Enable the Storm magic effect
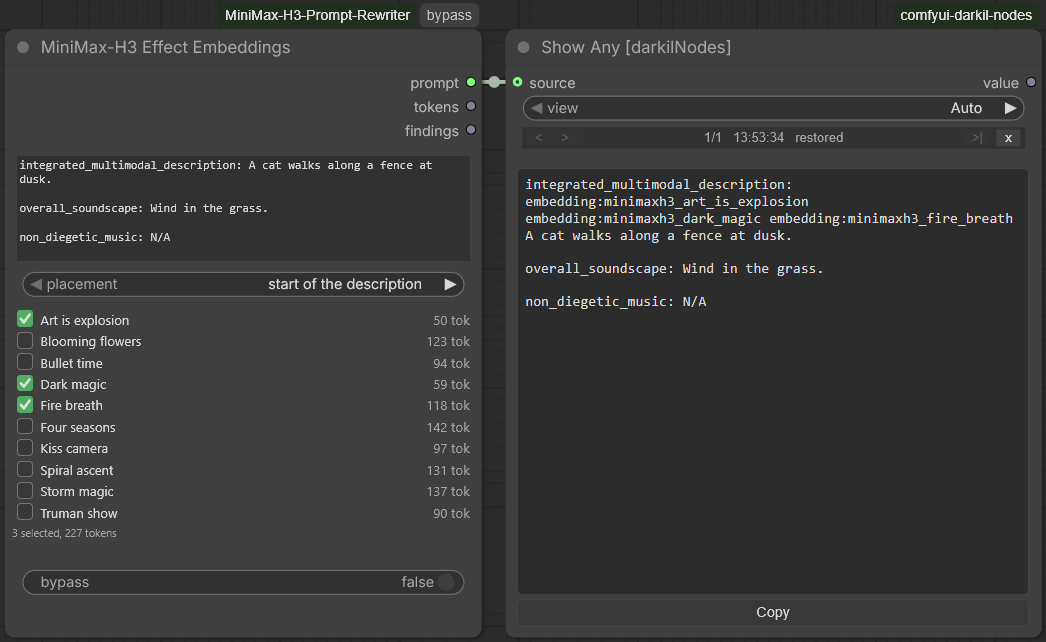Screen dimensions: 1046x642 point(25,491)
